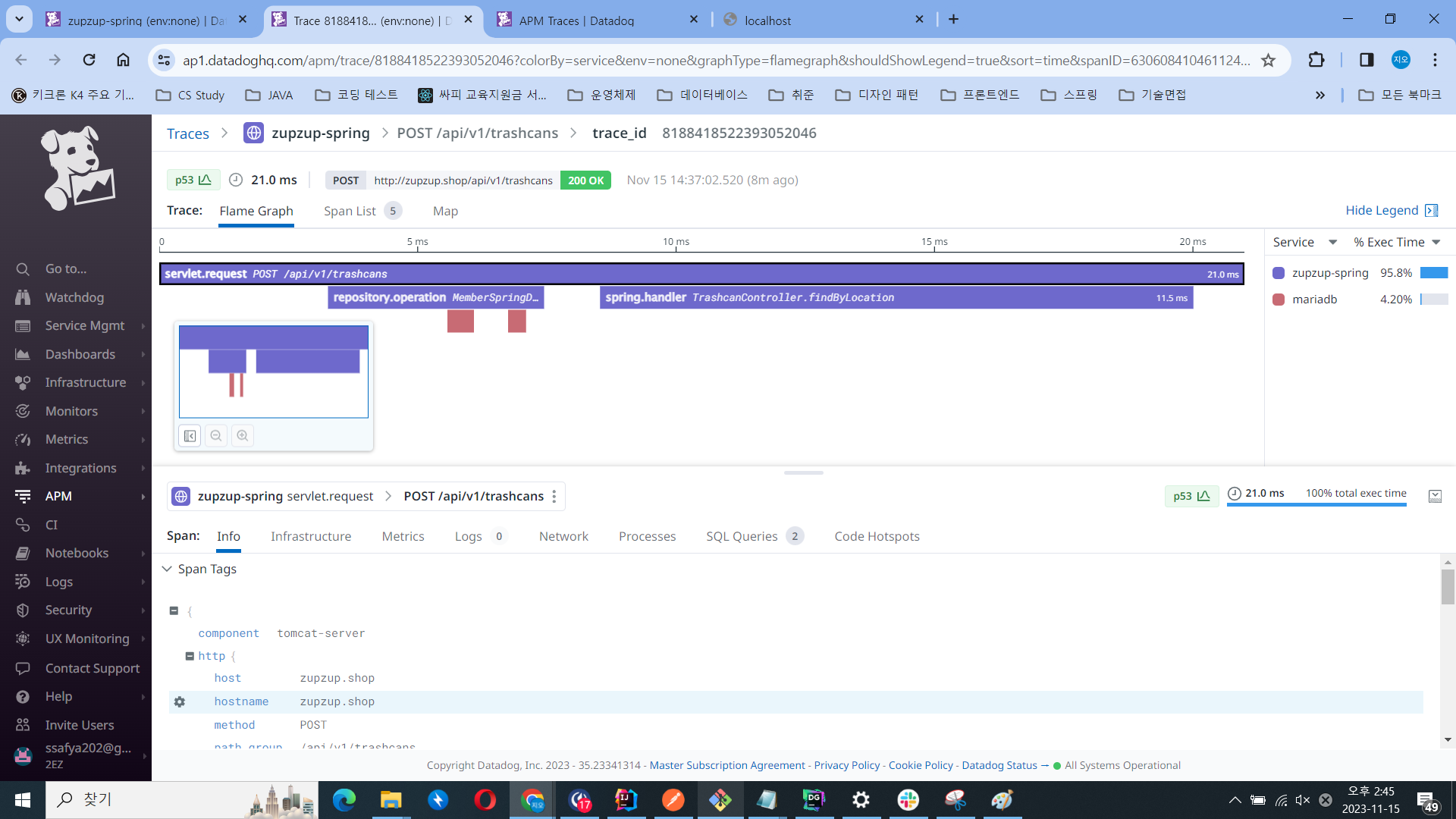Open the Code Hotspots tab

click(877, 536)
